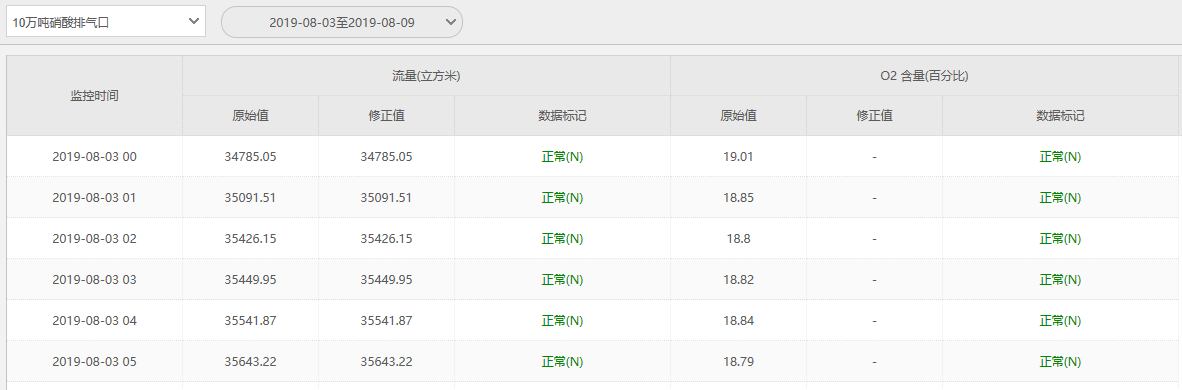The height and width of the screenshot is (390, 1182).
Task: Click flow 正常(N) flag in 2019-08-03 02 row
Action: [x=562, y=238]
